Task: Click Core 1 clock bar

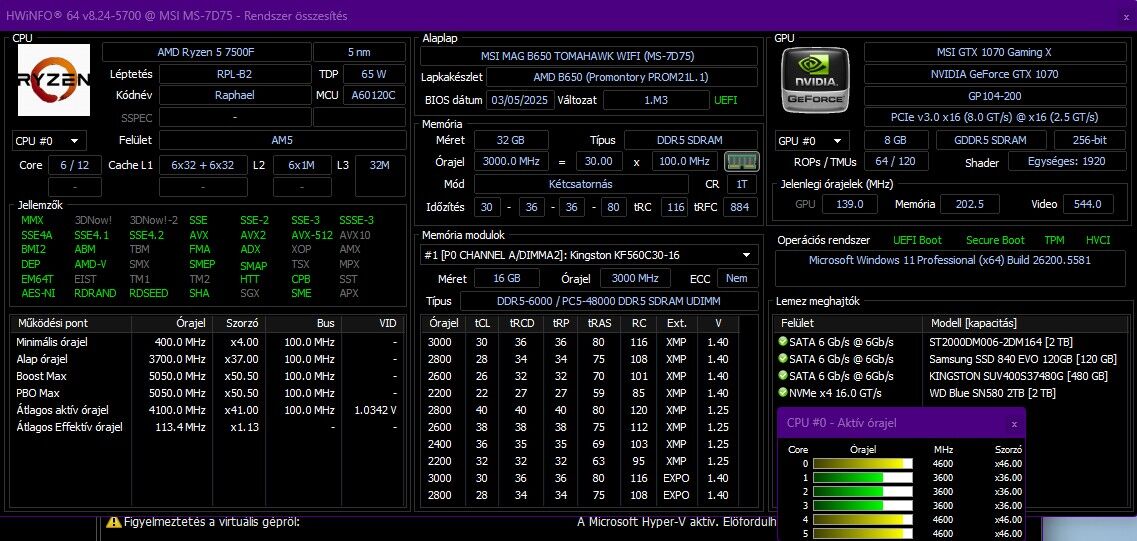Action: click(862, 478)
